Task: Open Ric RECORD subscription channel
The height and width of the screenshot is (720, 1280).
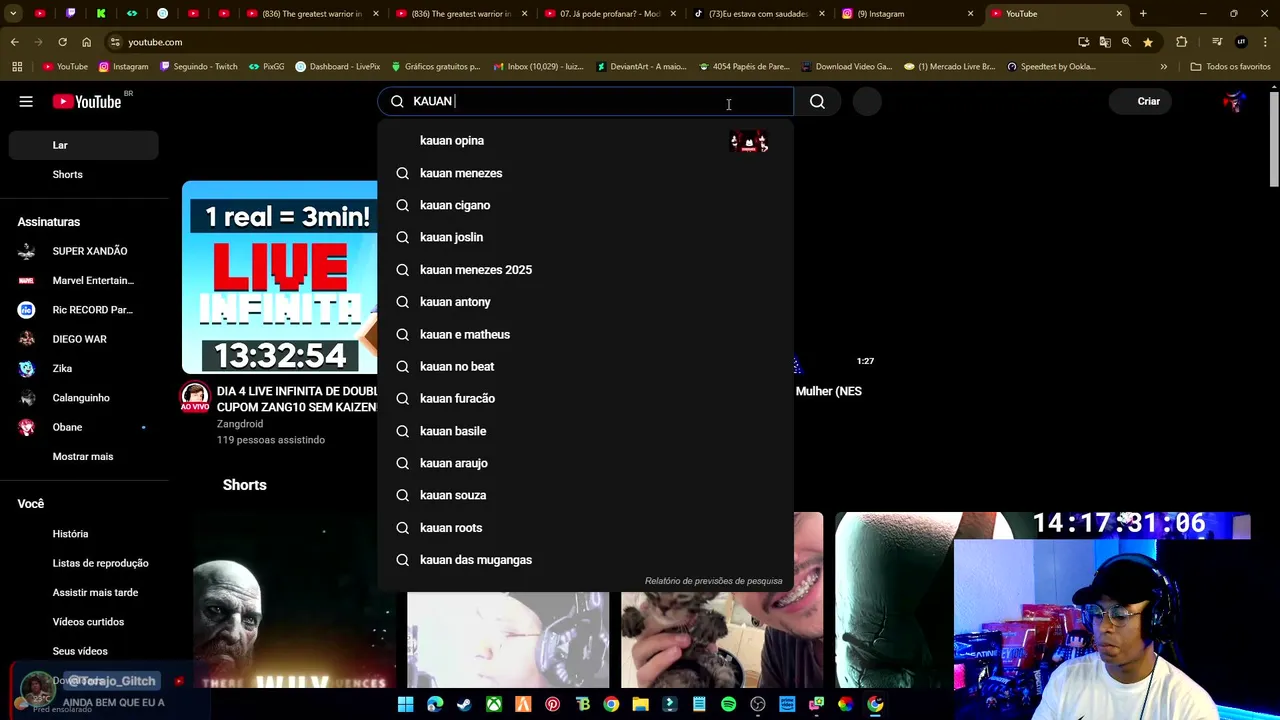Action: pyautogui.click(x=83, y=310)
